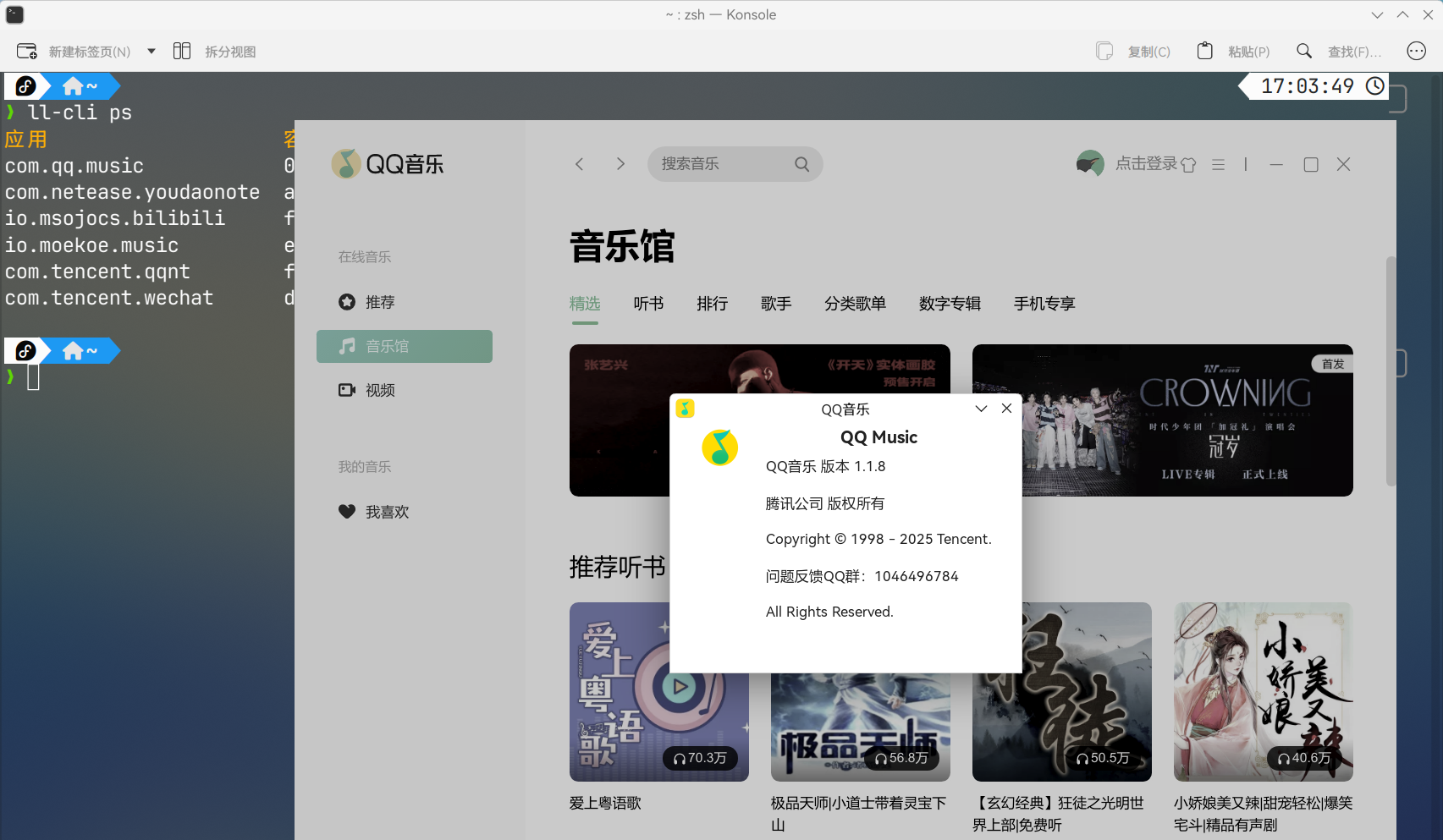
Task: Switch to the 歌手 tab
Action: pyautogui.click(x=775, y=304)
